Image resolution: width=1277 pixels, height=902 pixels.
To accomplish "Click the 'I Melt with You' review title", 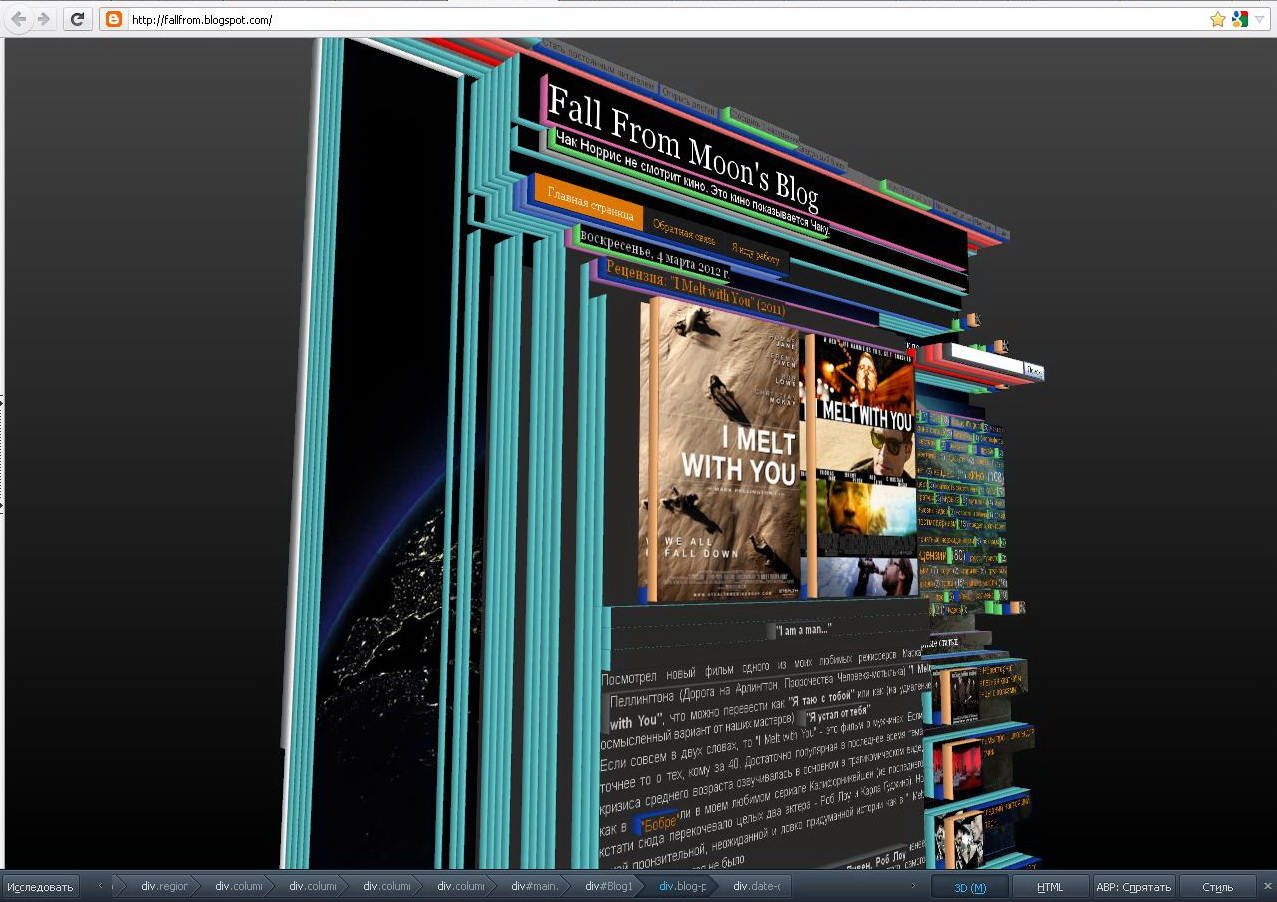I will (695, 289).
